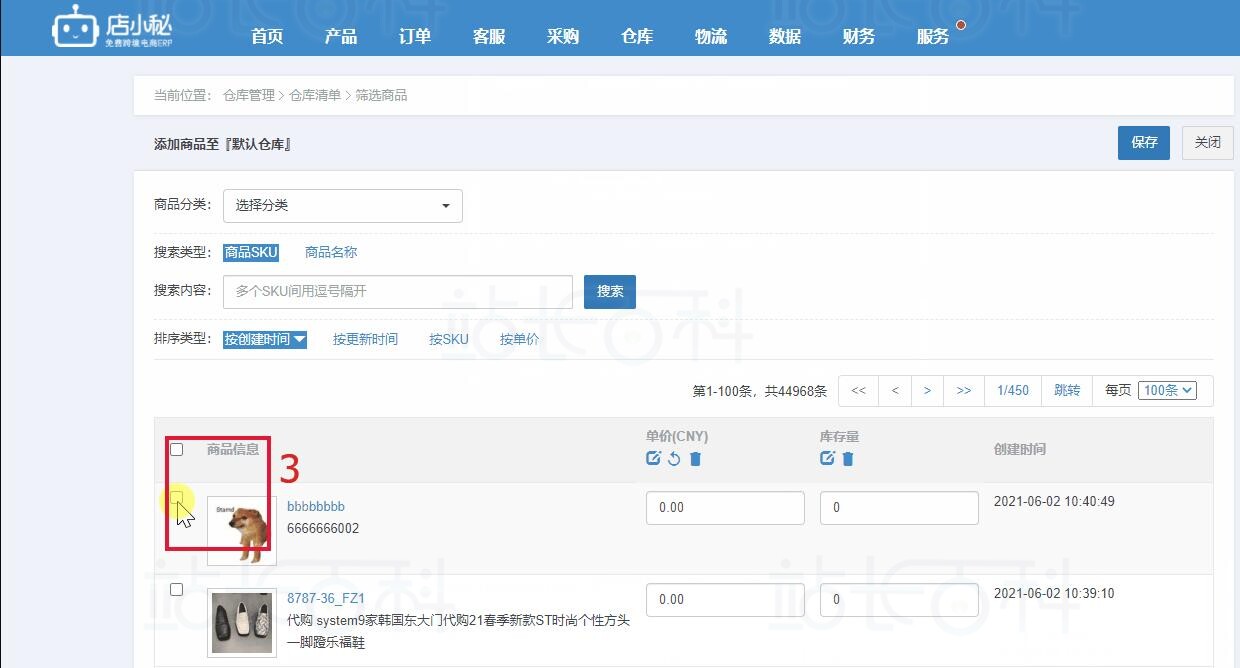Screen dimensions: 1240x668
Task: Click the notification dot on 服务 menu
Action: click(960, 22)
